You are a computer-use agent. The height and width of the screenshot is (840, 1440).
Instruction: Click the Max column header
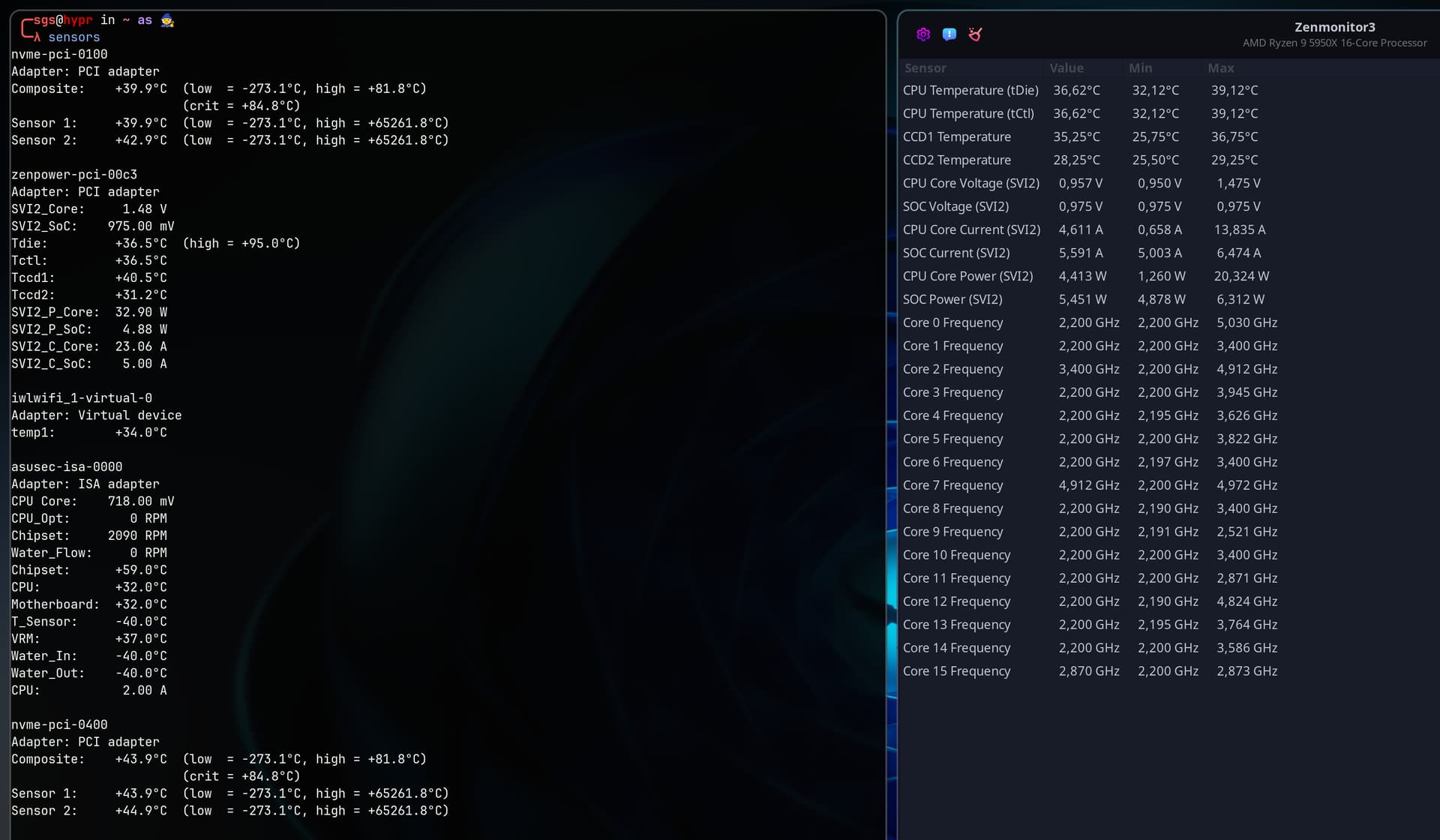coord(1221,68)
